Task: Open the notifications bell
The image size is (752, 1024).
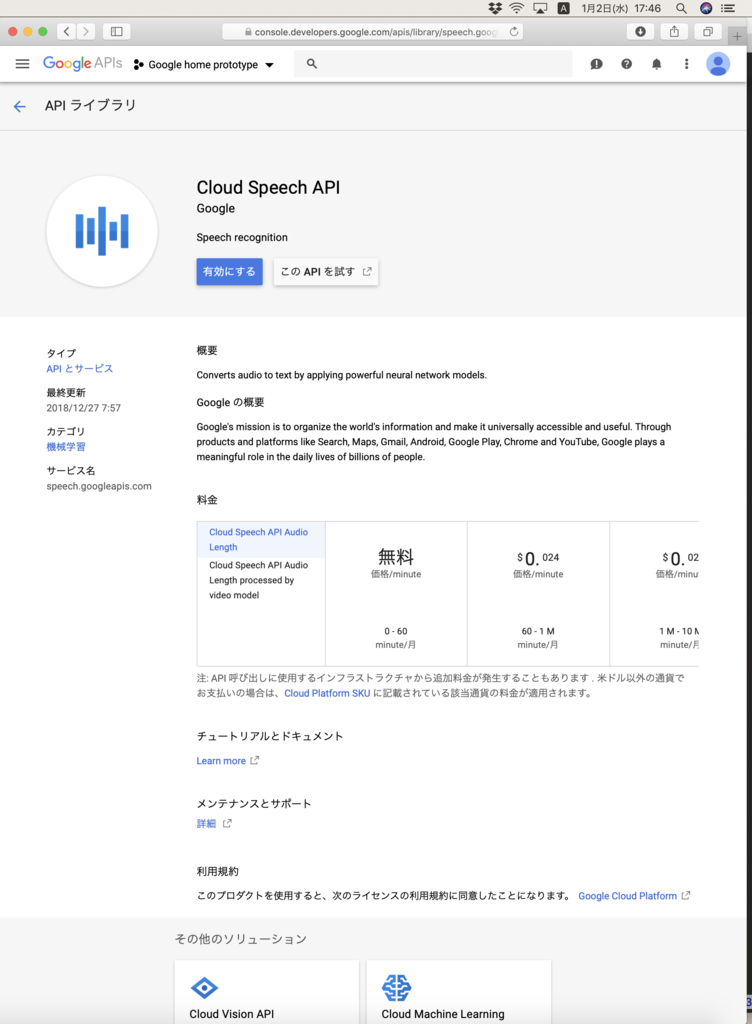Action: click(x=657, y=64)
